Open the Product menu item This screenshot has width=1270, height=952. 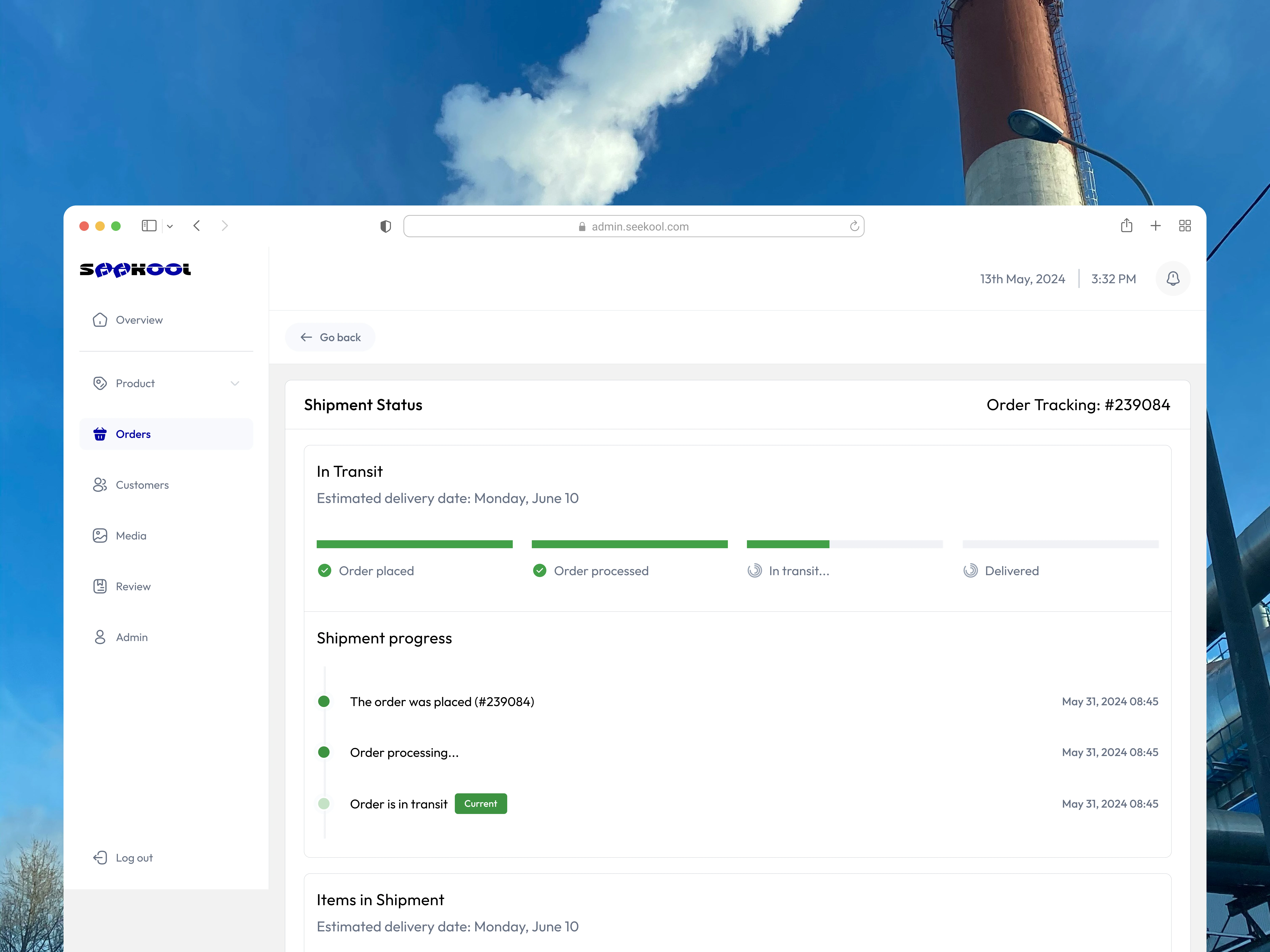(166, 383)
